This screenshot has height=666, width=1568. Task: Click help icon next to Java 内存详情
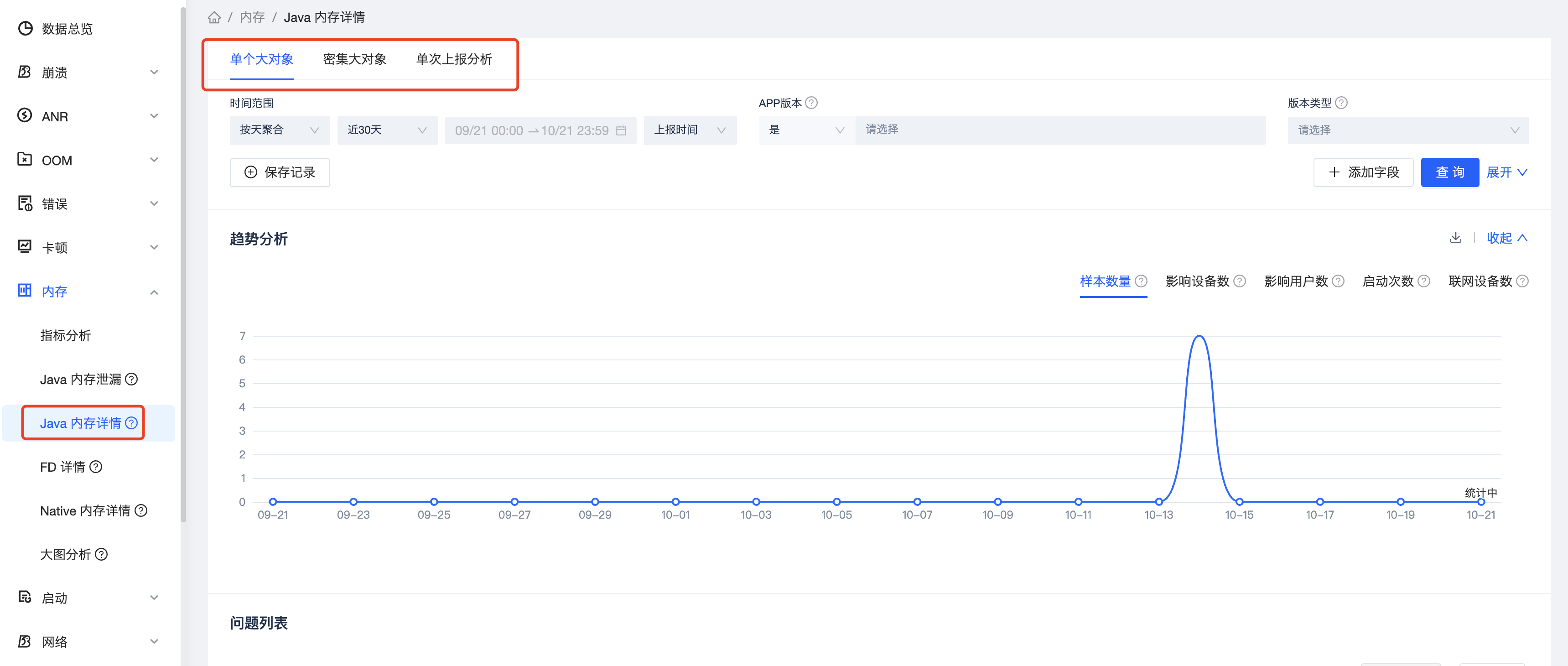coord(131,423)
